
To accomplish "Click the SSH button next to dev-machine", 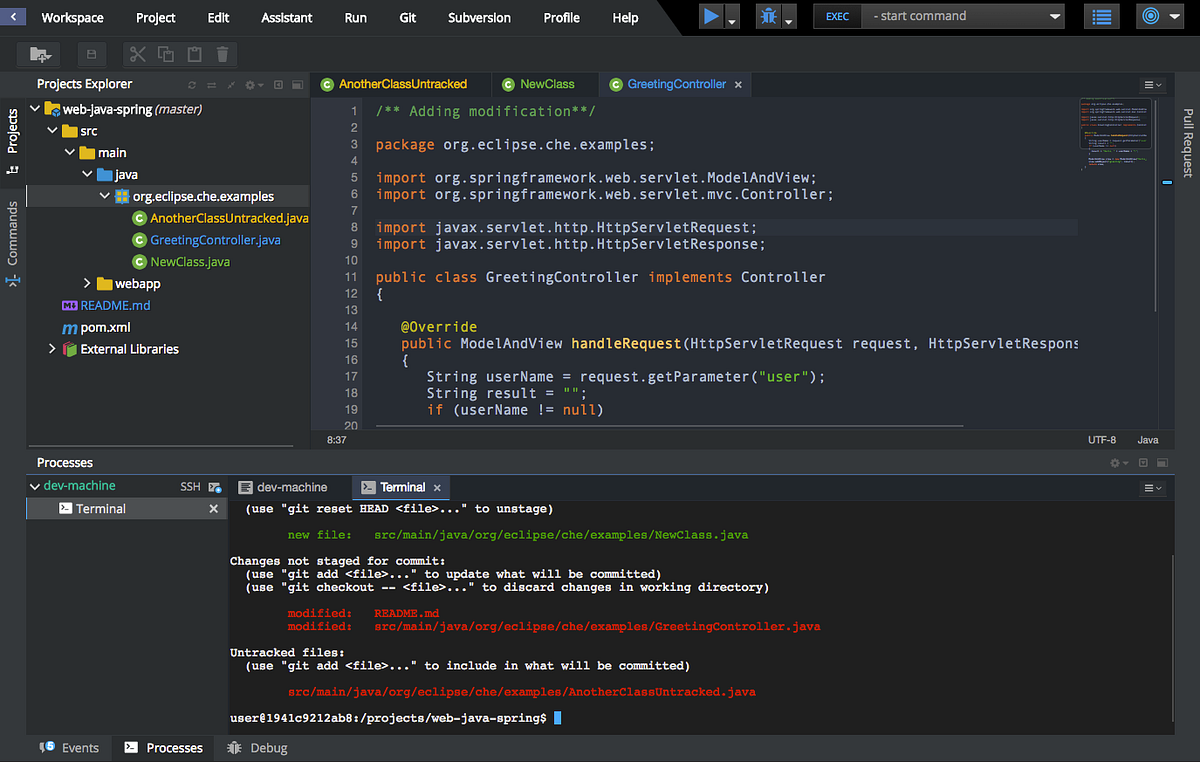I will (190, 487).
